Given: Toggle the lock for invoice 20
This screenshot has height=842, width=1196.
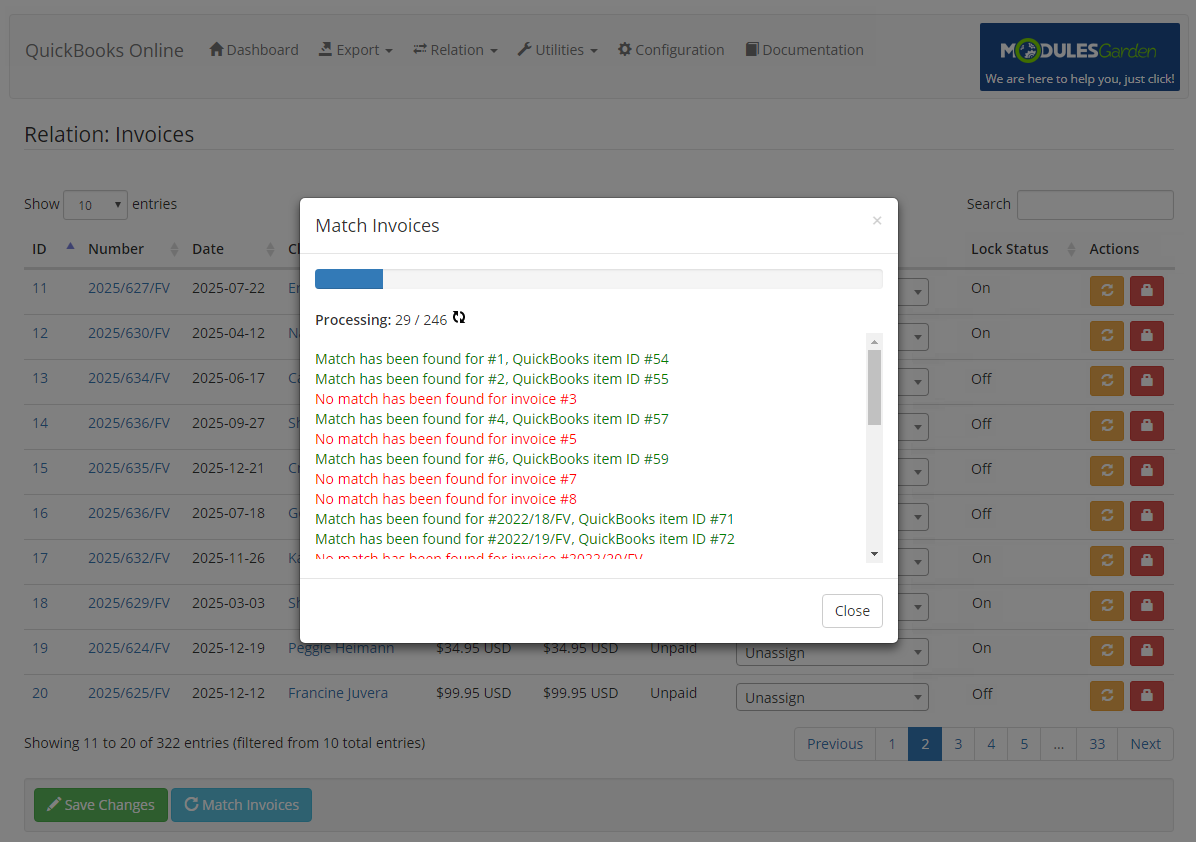Looking at the screenshot, I should pos(1146,696).
